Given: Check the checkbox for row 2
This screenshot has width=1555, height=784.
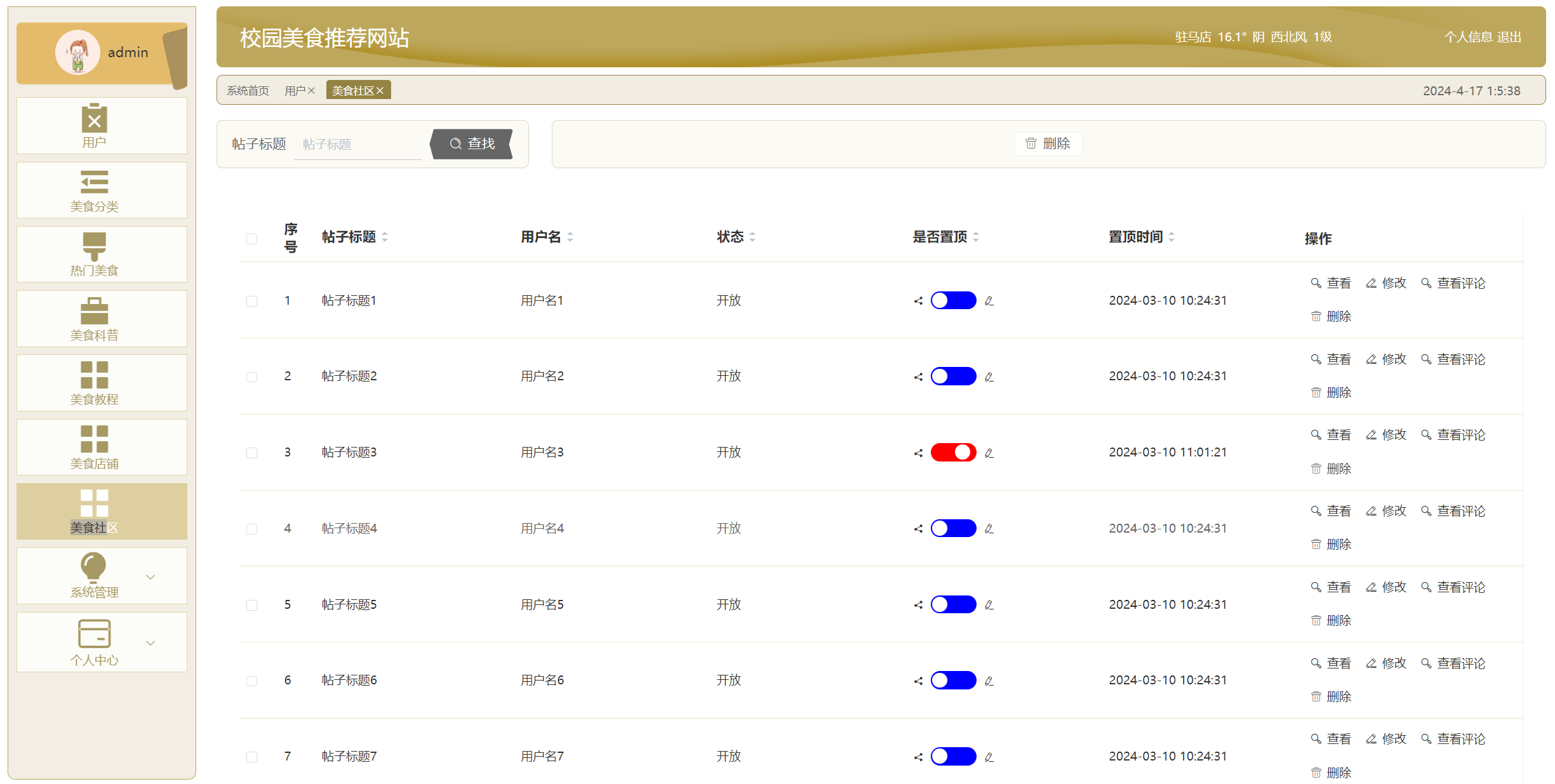Looking at the screenshot, I should point(252,377).
